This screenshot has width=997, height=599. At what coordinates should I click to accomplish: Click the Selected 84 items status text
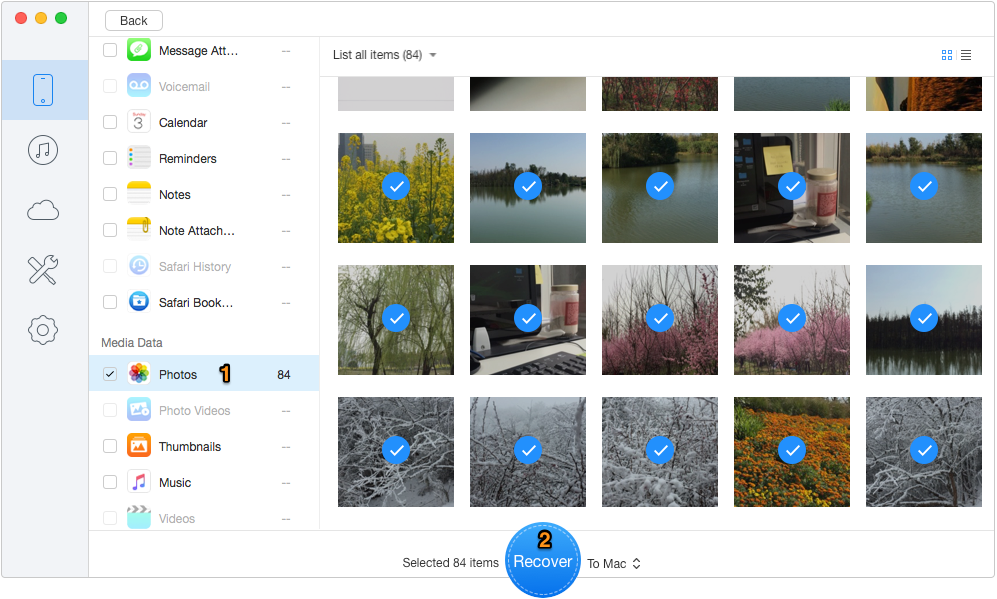(x=450, y=563)
